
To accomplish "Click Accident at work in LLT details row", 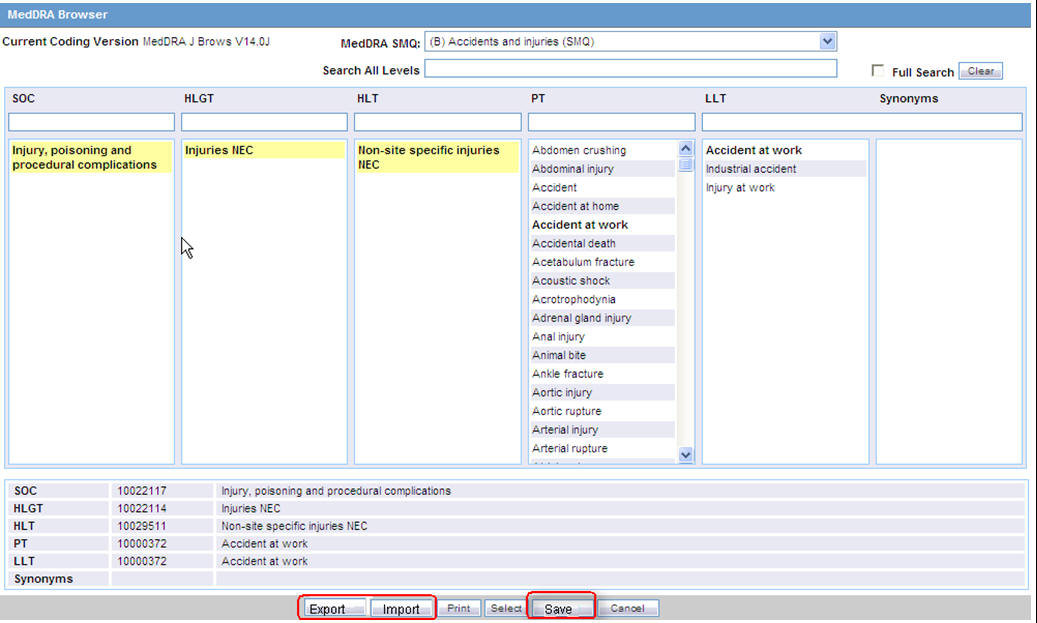I will coord(265,561).
